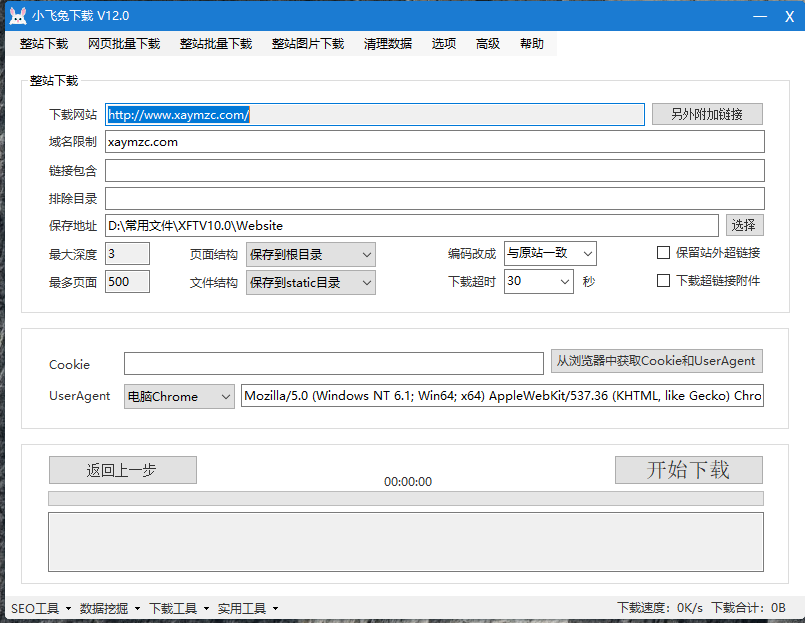This screenshot has width=805, height=623.
Task: Click 从浏览器中获取Cookie和UserAgent button
Action: click(656, 361)
